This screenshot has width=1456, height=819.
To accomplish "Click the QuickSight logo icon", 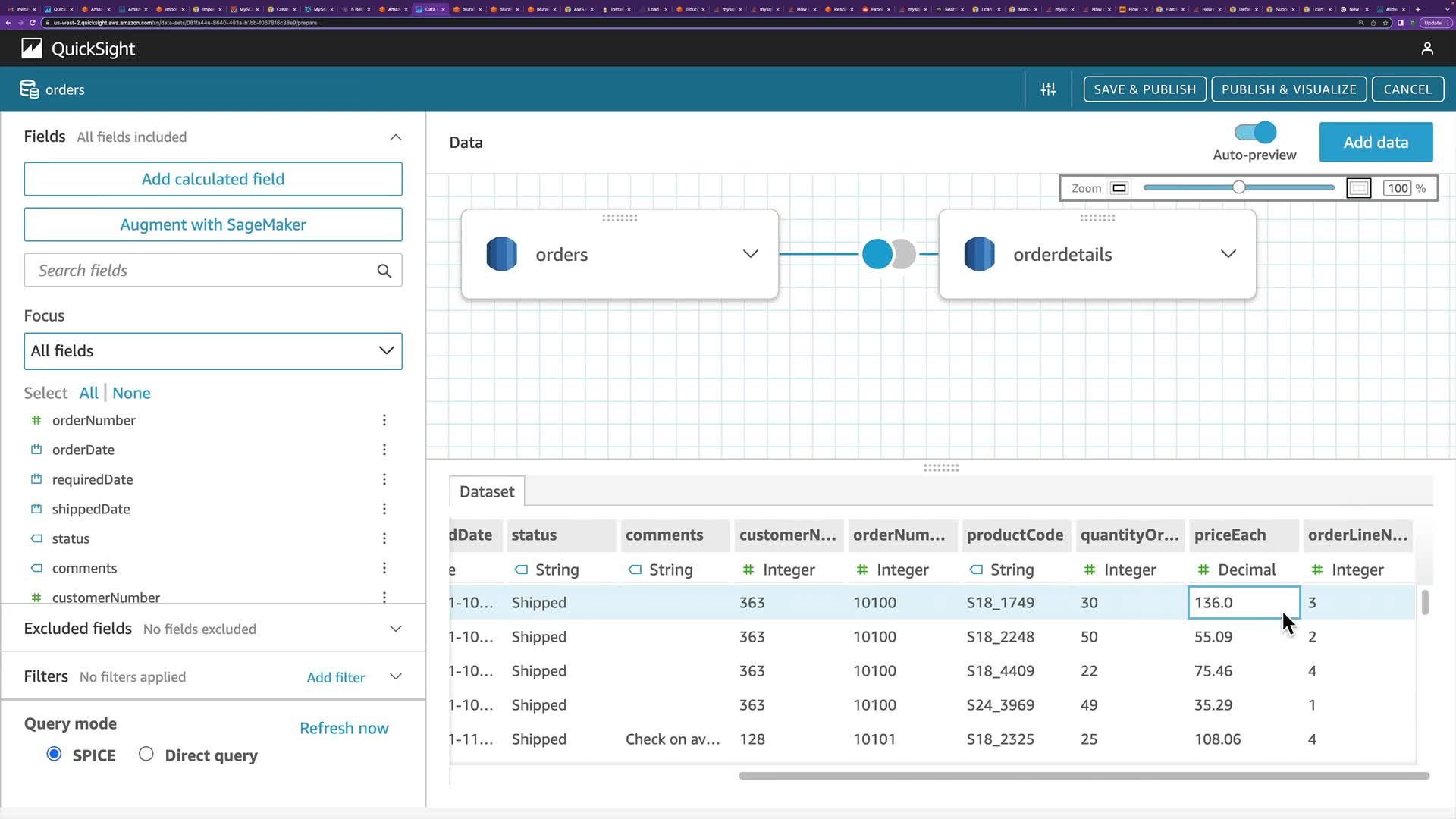I will coord(32,49).
